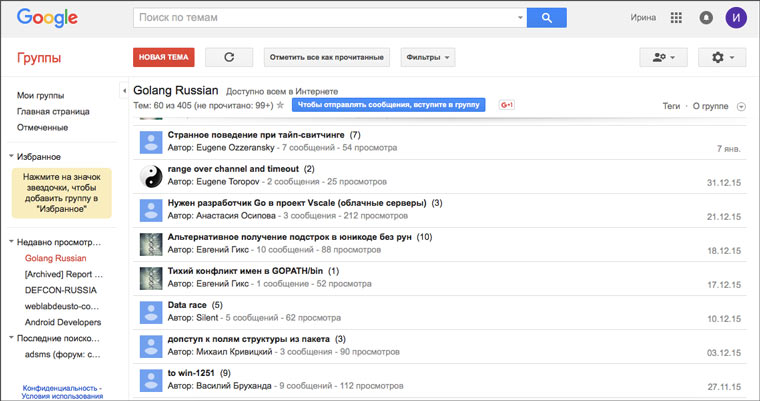Click the blue search magnifier button

(547, 18)
